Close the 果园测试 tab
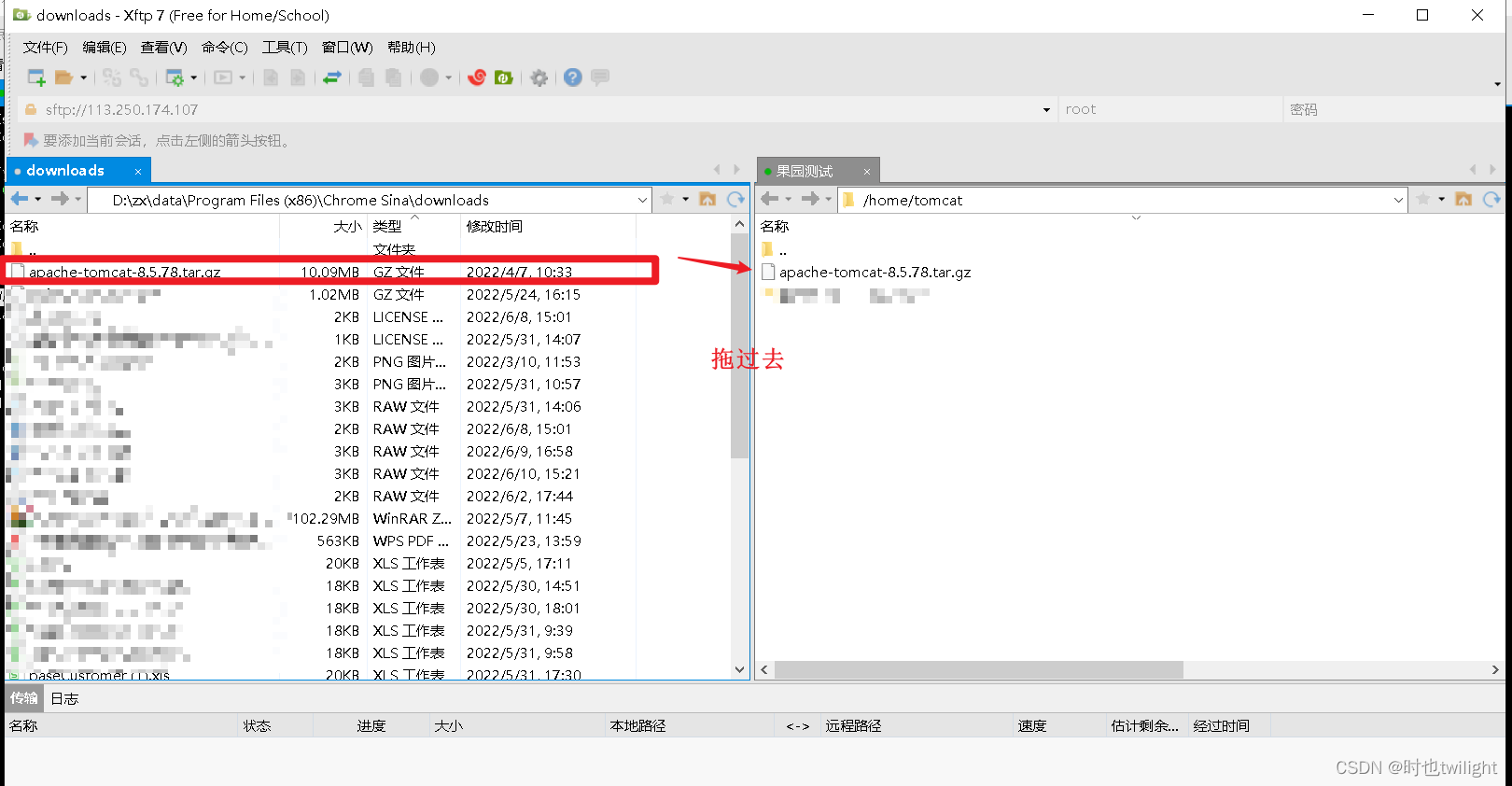Screen dimensions: 1512x786 [x=866, y=172]
